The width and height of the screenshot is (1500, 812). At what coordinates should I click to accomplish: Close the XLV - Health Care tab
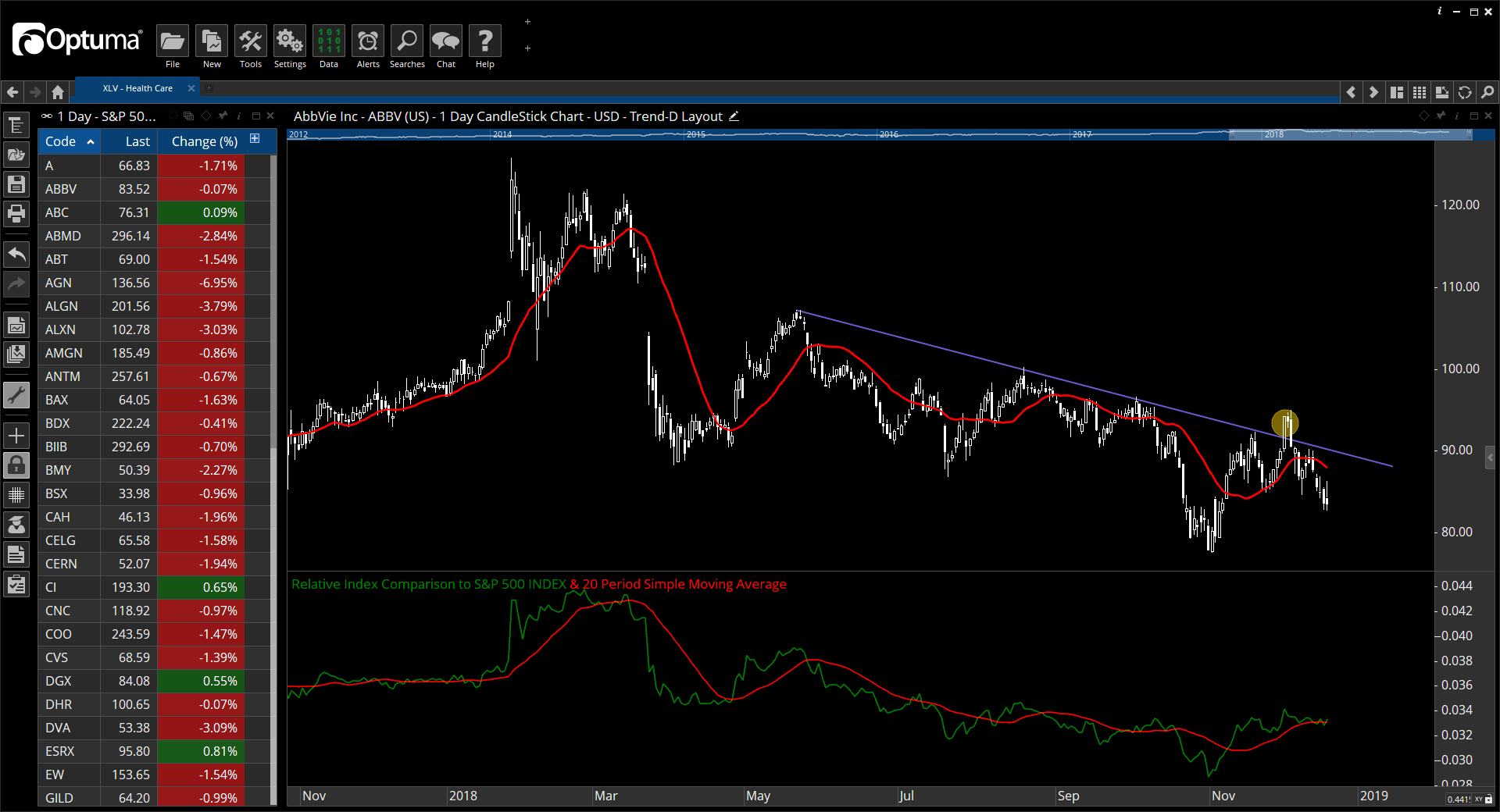[x=190, y=88]
